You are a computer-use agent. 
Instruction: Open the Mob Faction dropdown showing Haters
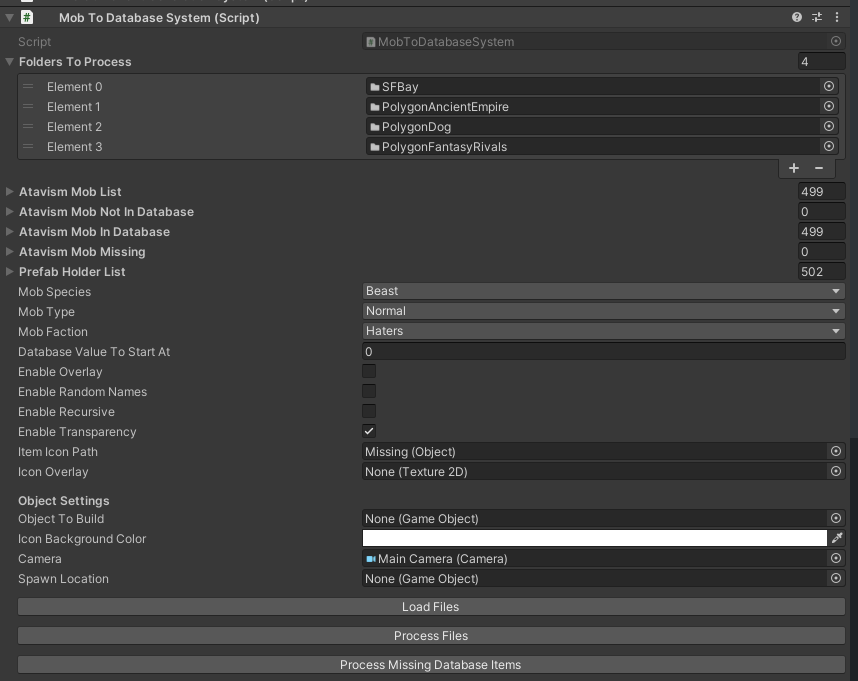coord(600,331)
